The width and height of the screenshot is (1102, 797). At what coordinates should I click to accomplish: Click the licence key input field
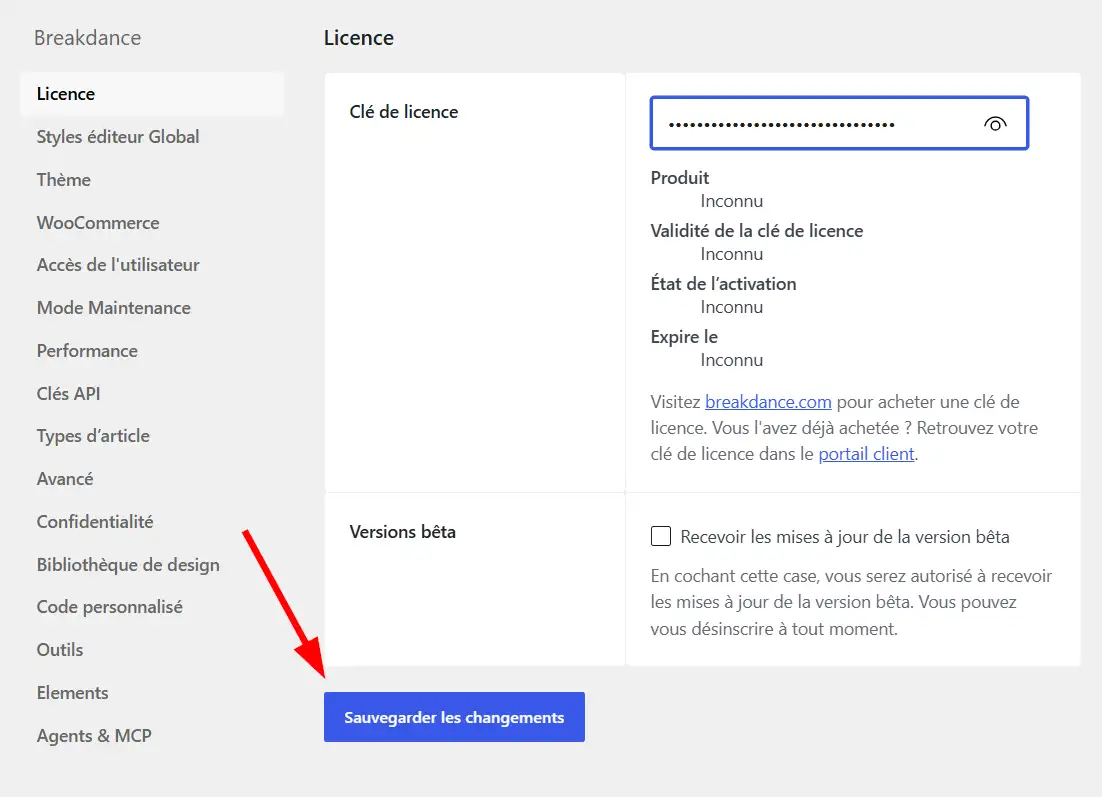point(839,123)
